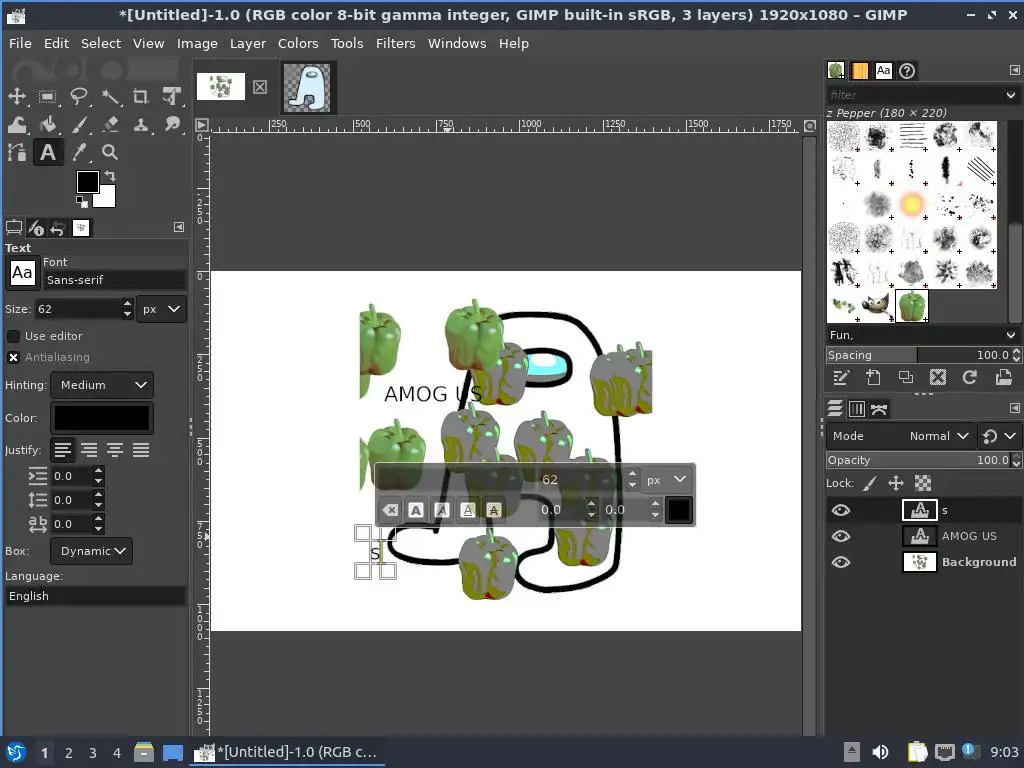Screen dimensions: 1024x768
Task: Toggle bold in text overlay toolbar
Action: 416,510
